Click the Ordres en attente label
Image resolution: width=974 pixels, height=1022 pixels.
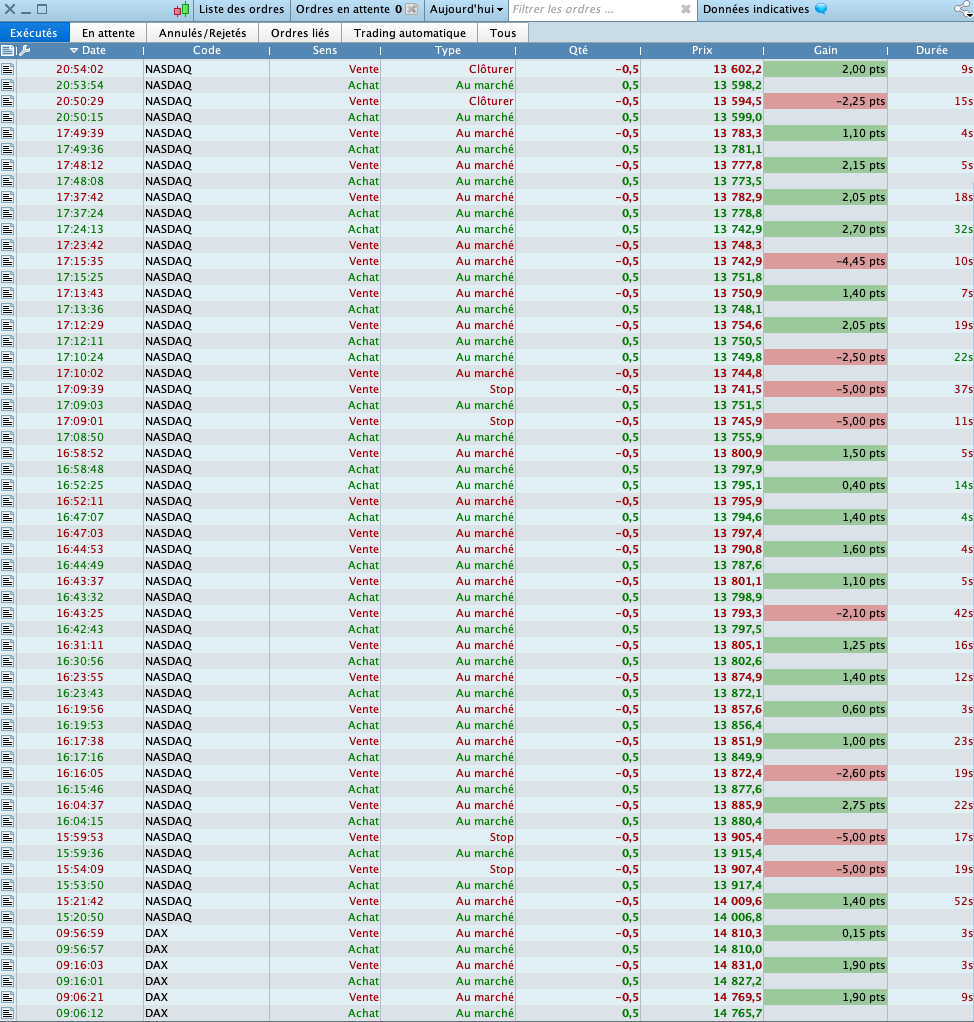pyautogui.click(x=343, y=9)
